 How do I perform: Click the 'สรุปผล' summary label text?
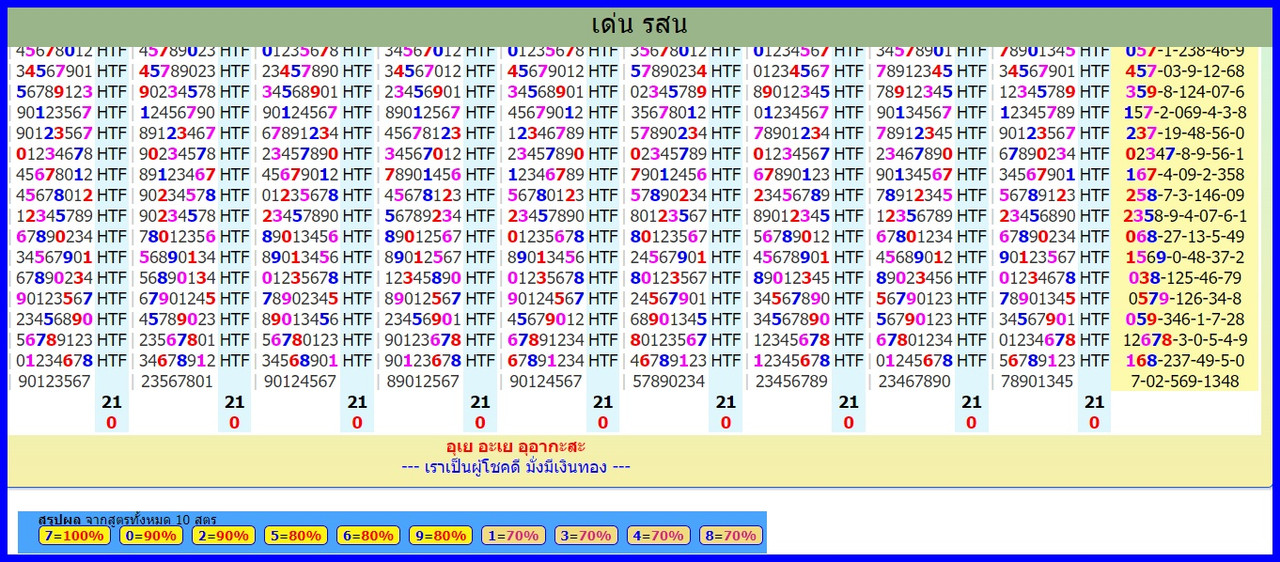pos(59,520)
